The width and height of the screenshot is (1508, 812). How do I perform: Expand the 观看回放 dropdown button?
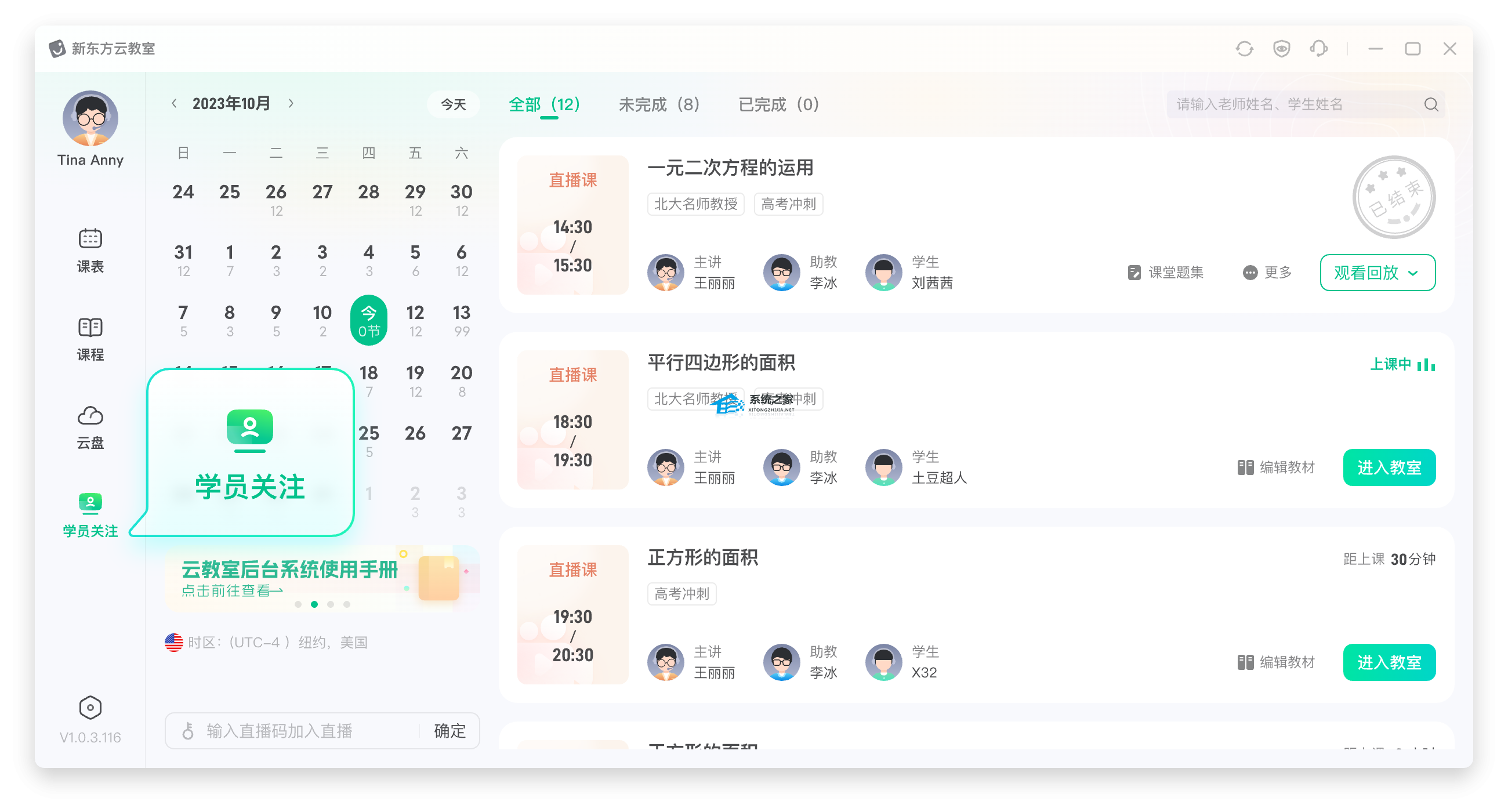[x=1377, y=272]
